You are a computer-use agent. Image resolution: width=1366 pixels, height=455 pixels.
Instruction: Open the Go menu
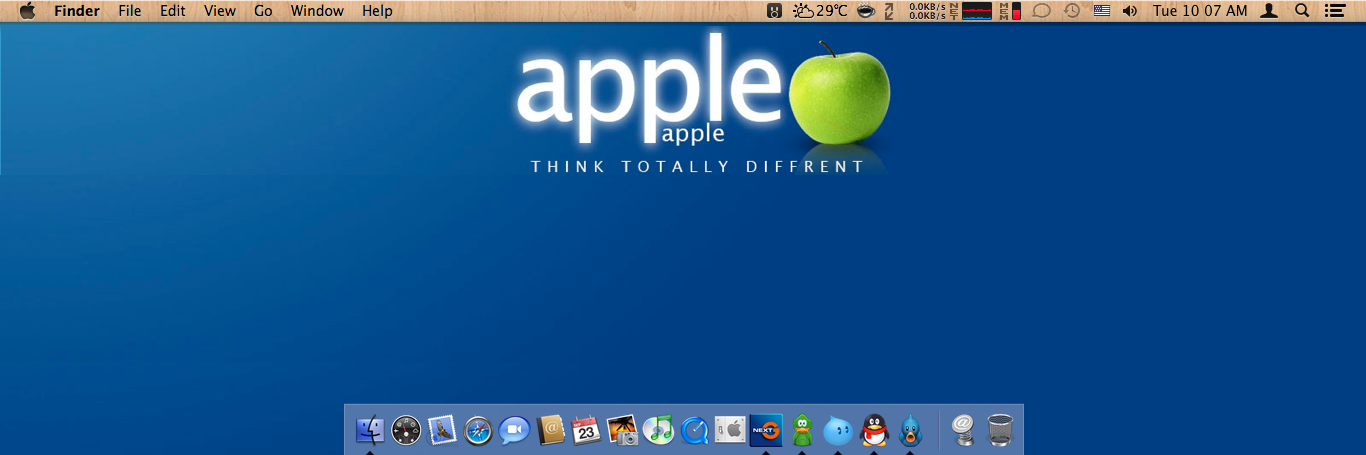point(263,11)
